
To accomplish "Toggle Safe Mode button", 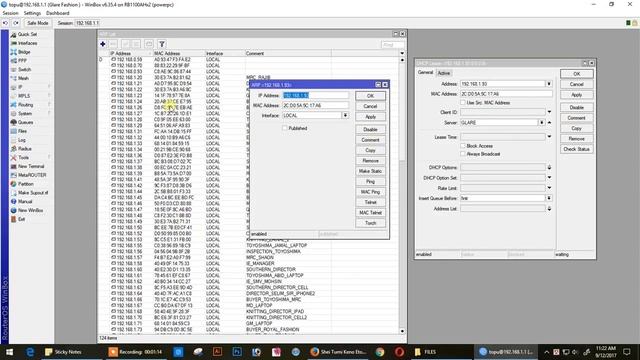I will tap(38, 23).
